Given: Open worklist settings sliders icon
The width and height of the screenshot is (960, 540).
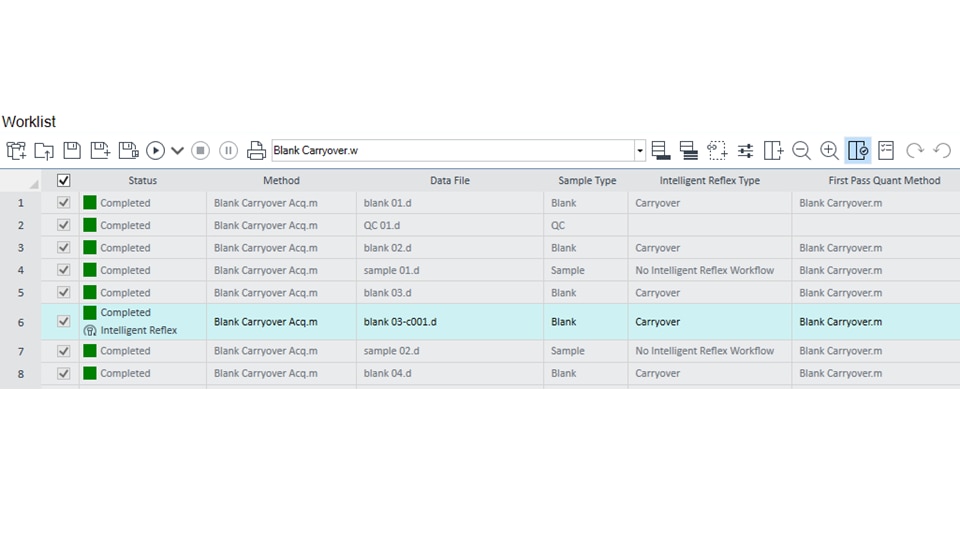Looking at the screenshot, I should 745,151.
